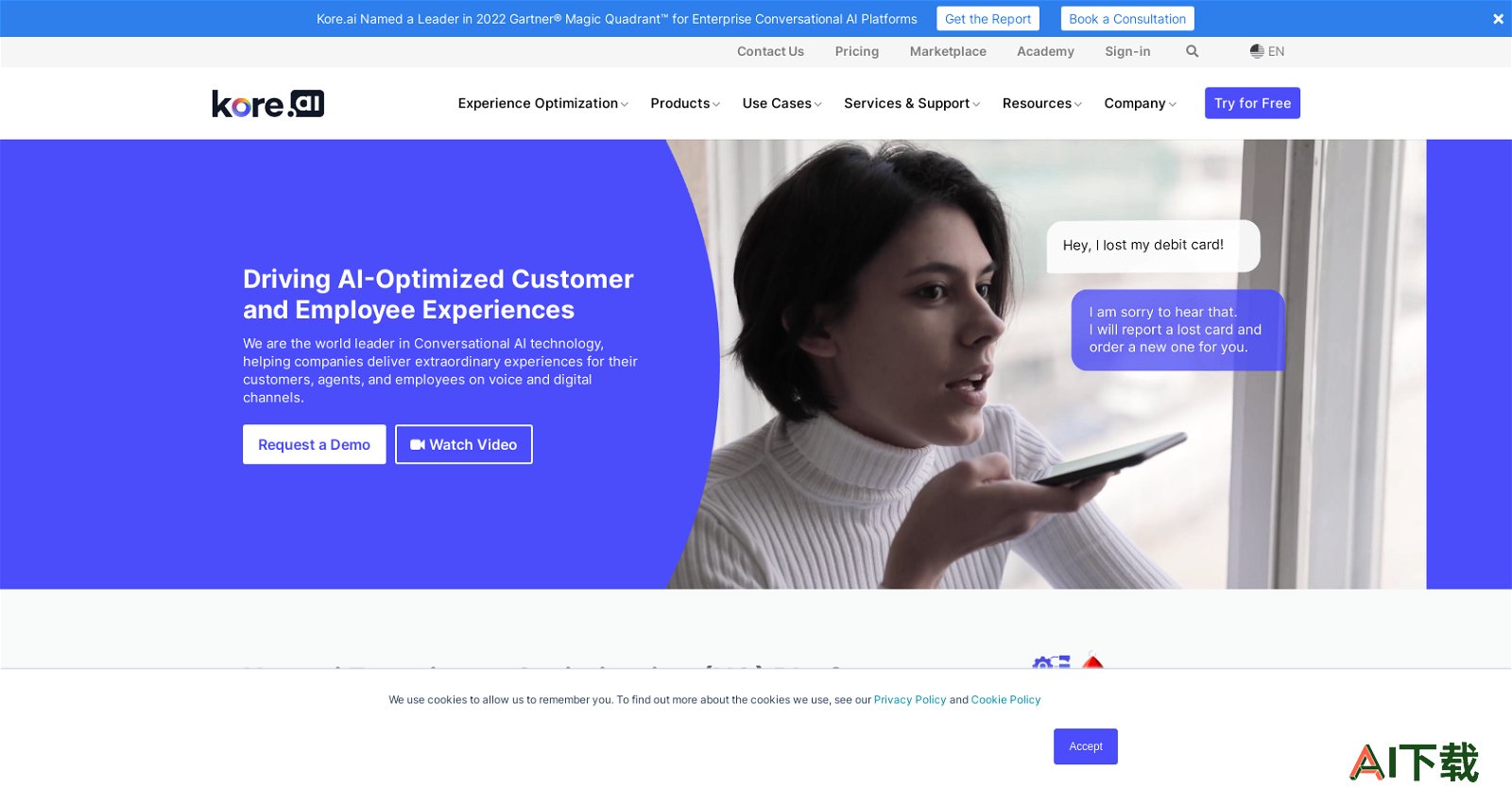1512x788 pixels.
Task: Click the globe language icon
Action: (x=1257, y=51)
